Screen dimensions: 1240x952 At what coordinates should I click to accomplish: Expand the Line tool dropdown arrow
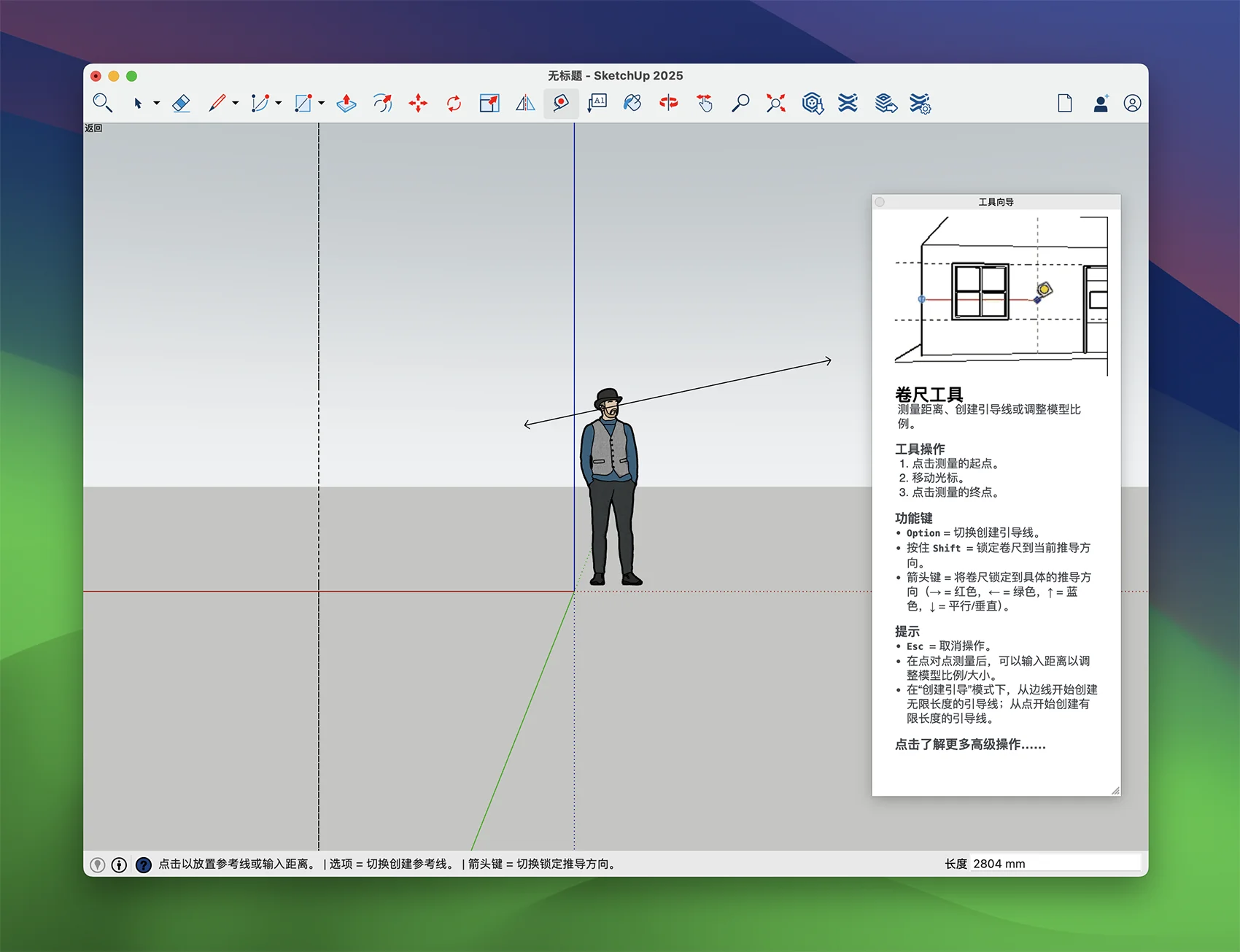(x=235, y=103)
